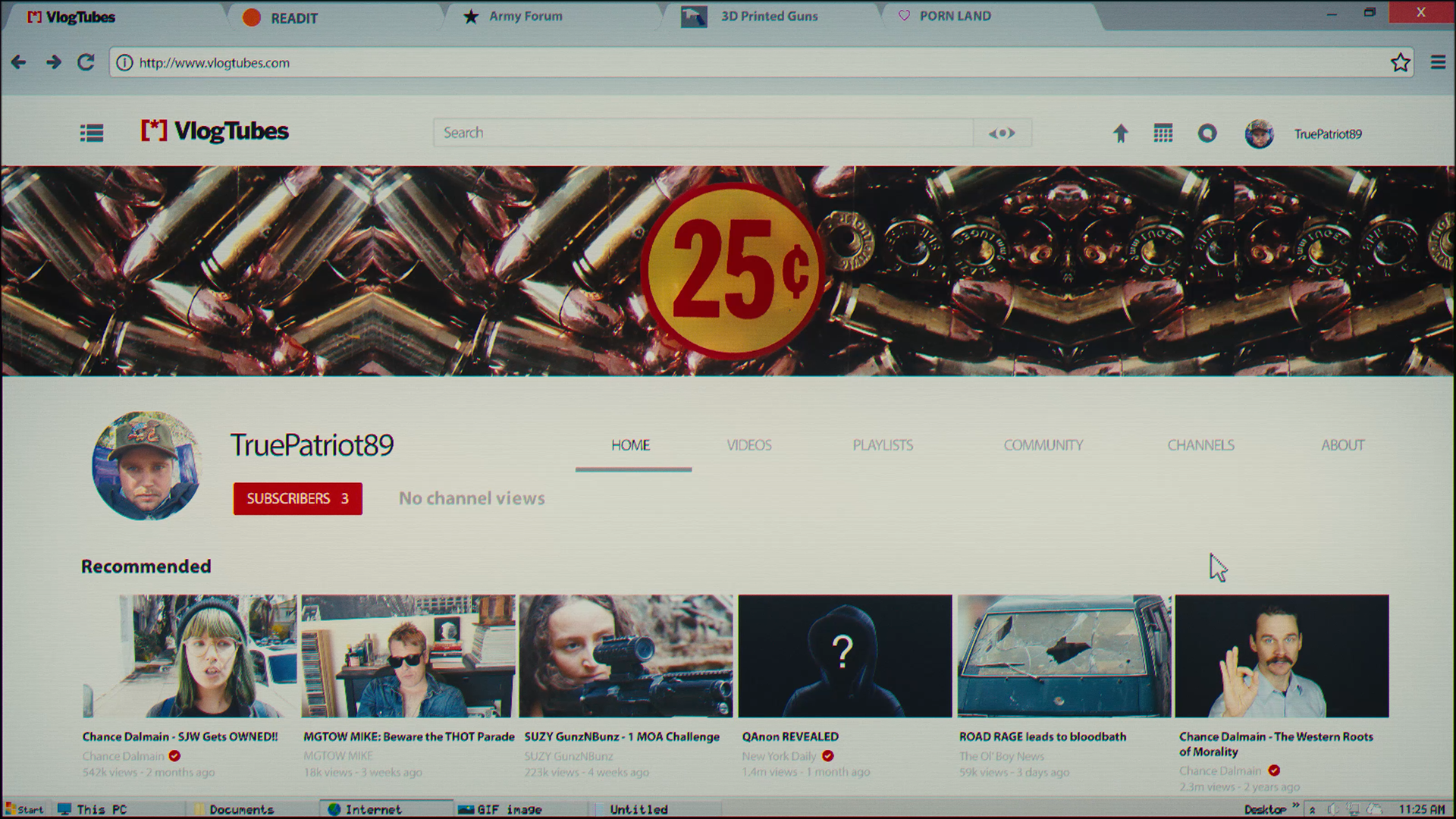Viewport: 1456px width, 819px height.
Task: Open the PORN LAND browser tab
Action: tap(955, 15)
